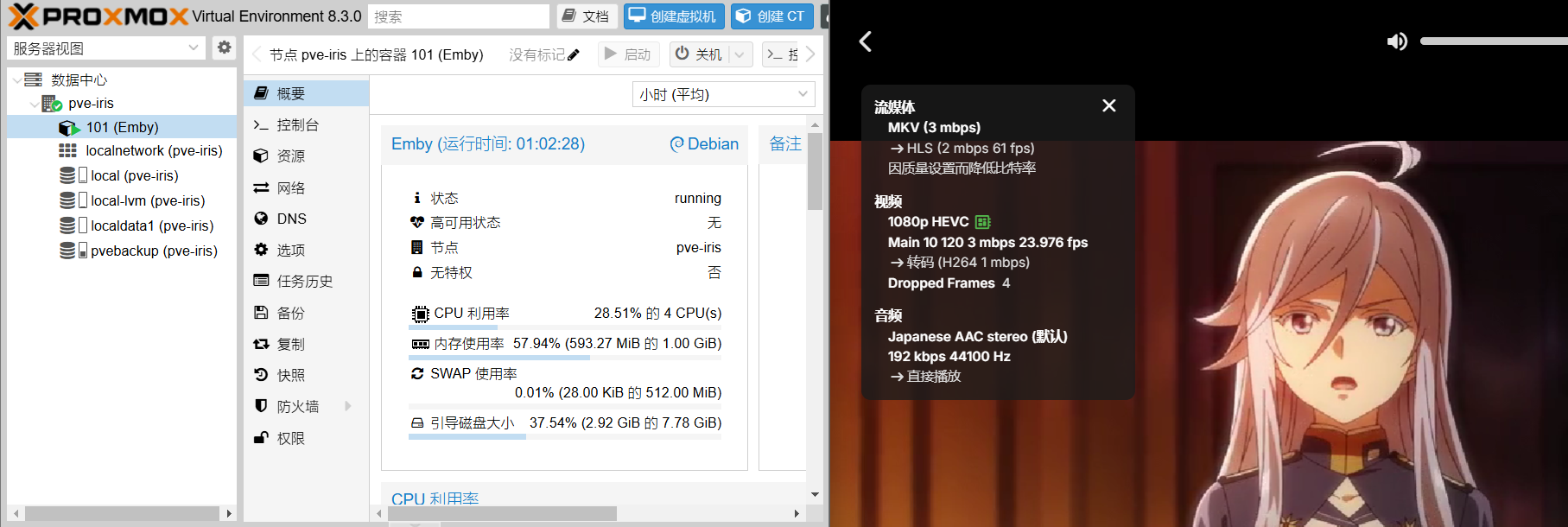Edit tags with 没有标记 pencil icon
This screenshot has width=1568, height=527.
coord(574,54)
